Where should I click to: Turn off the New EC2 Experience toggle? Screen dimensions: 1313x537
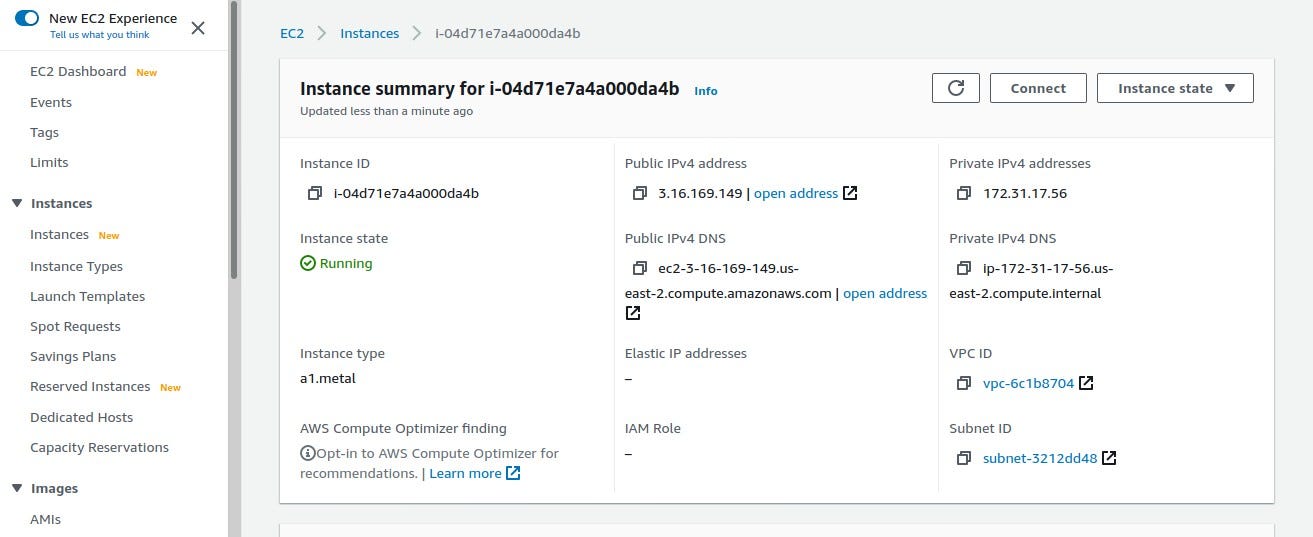tap(27, 18)
